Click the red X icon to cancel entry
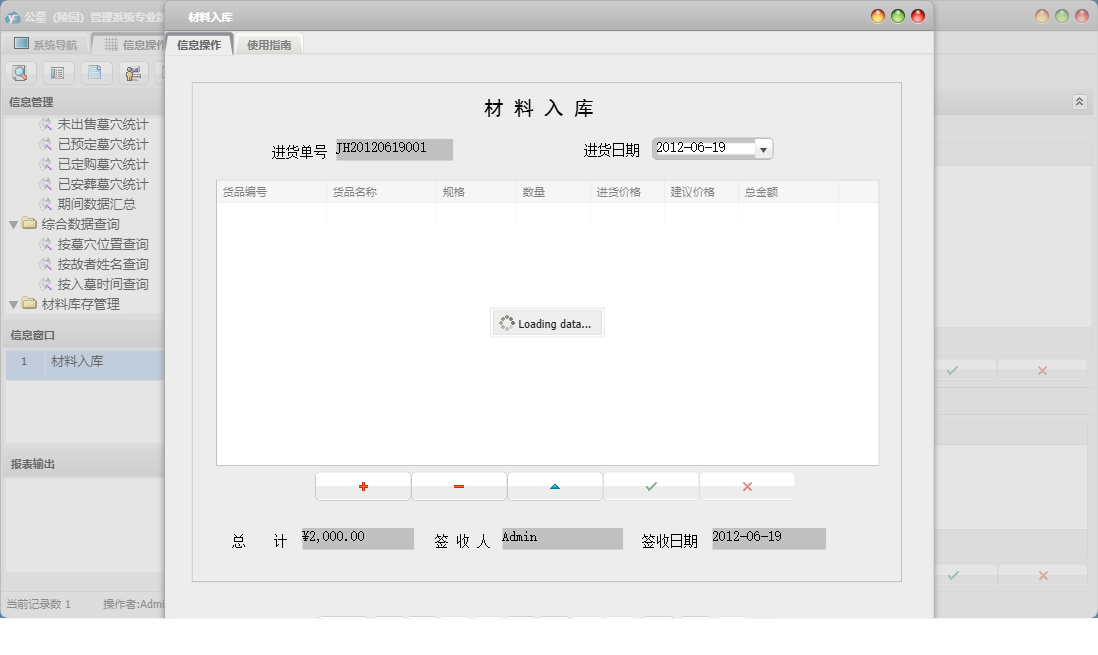 (x=746, y=486)
